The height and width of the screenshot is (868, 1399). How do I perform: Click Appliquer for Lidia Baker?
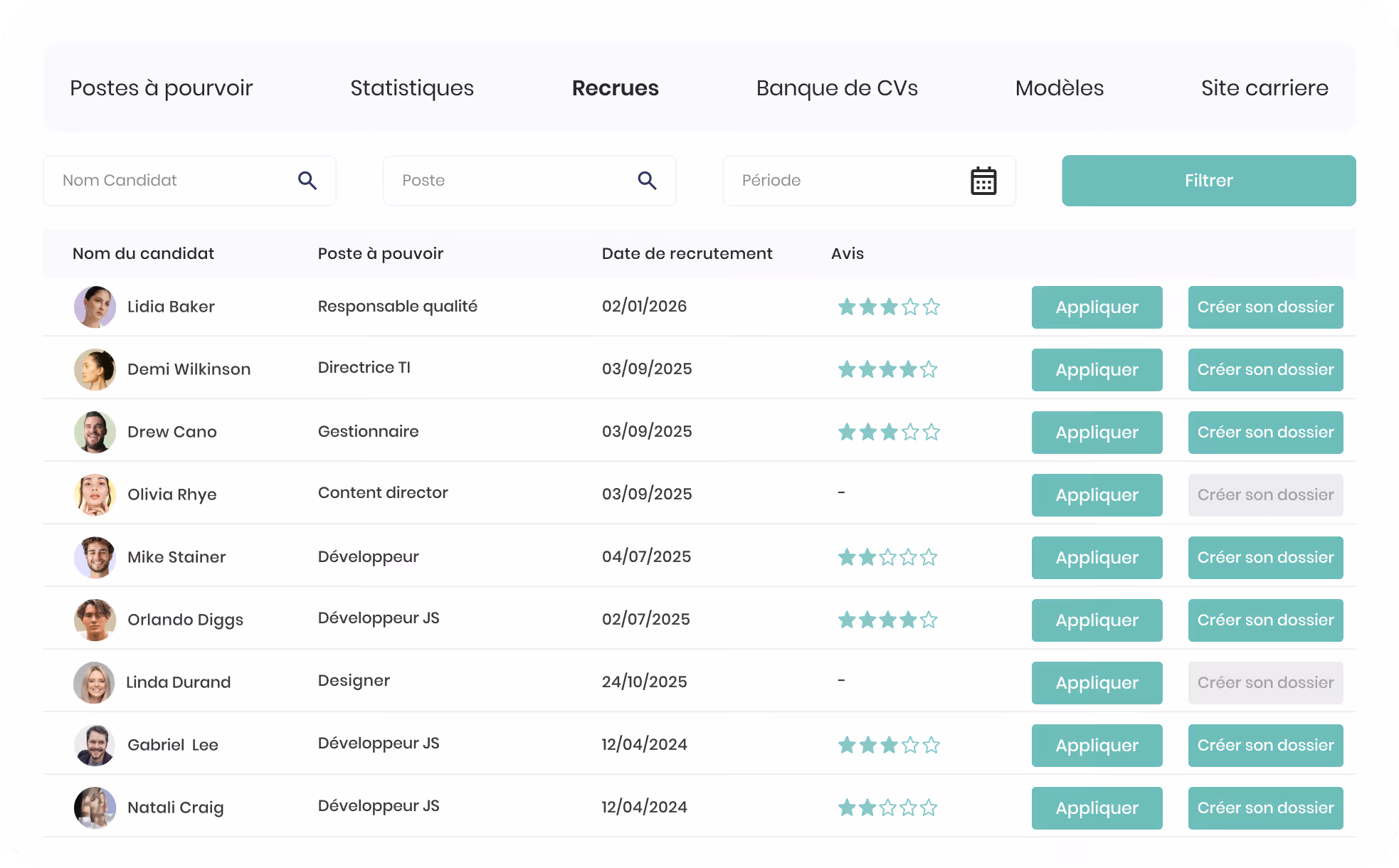click(1097, 307)
